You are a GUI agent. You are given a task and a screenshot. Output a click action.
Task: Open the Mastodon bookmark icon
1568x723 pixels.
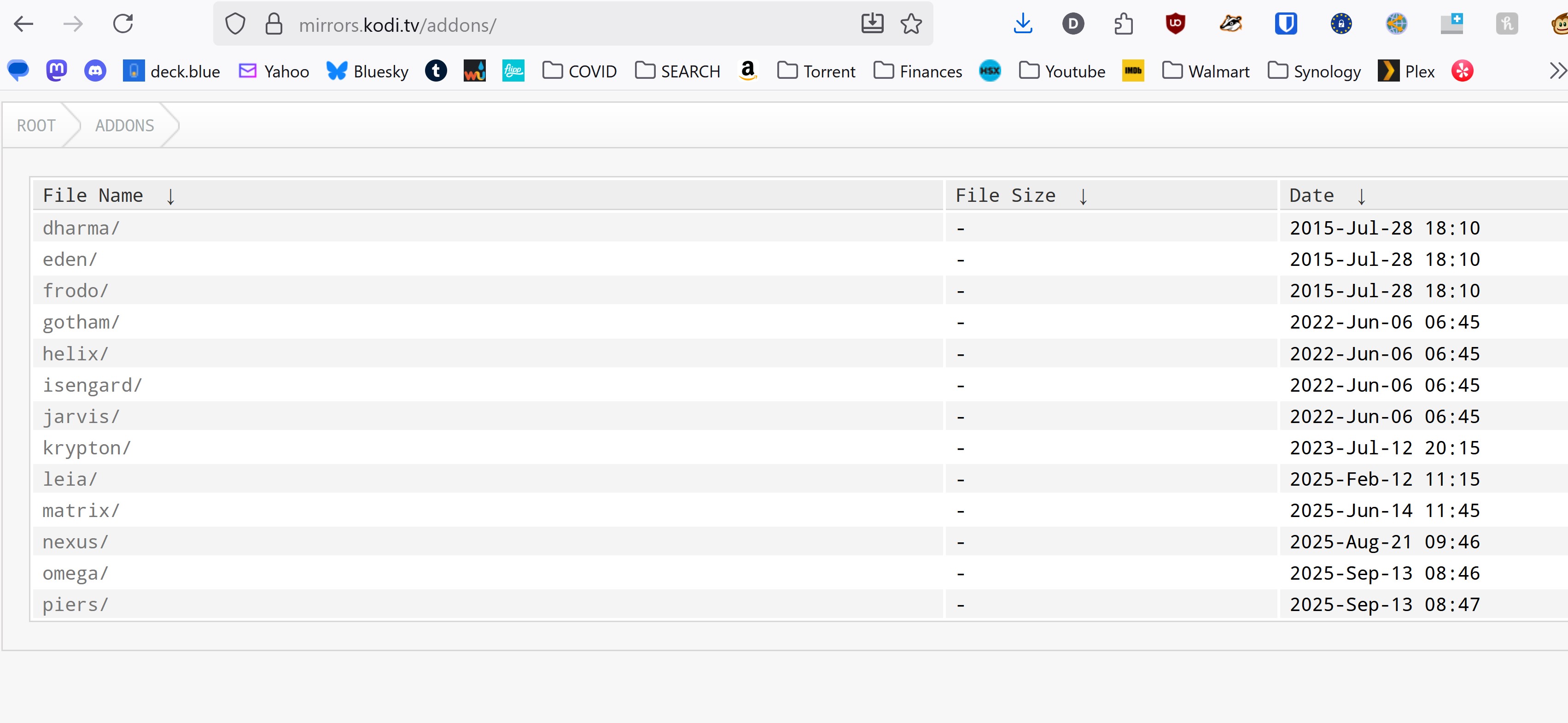point(56,71)
